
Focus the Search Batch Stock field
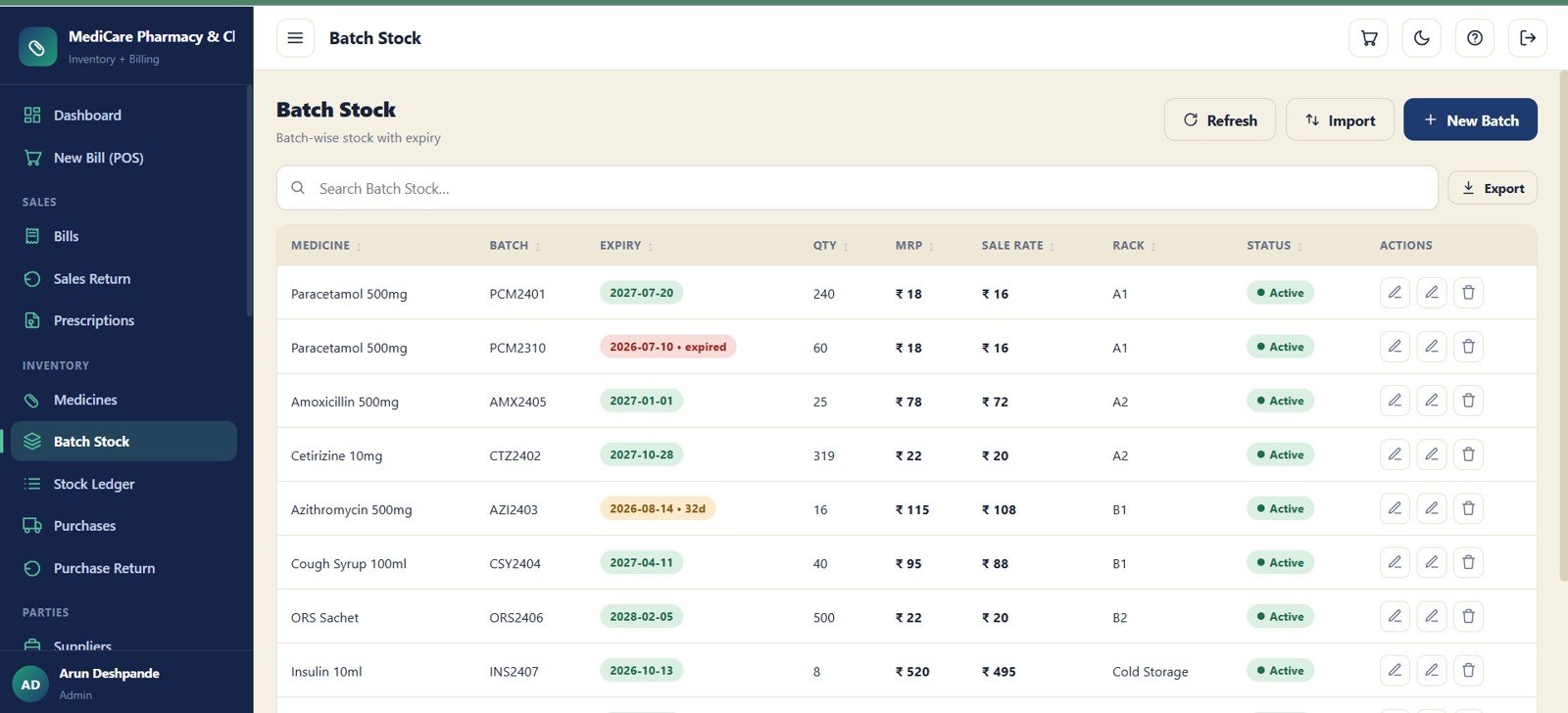(x=857, y=188)
